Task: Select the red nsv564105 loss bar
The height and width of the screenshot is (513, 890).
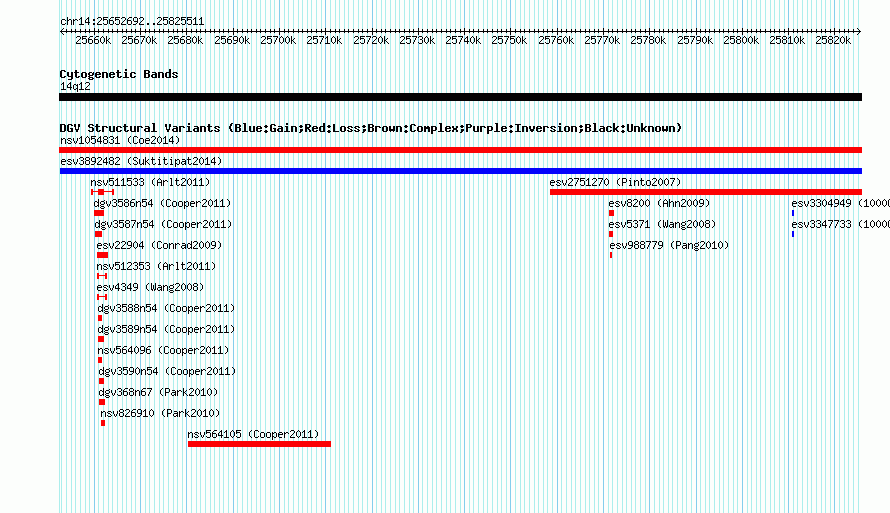Action: coord(259,444)
